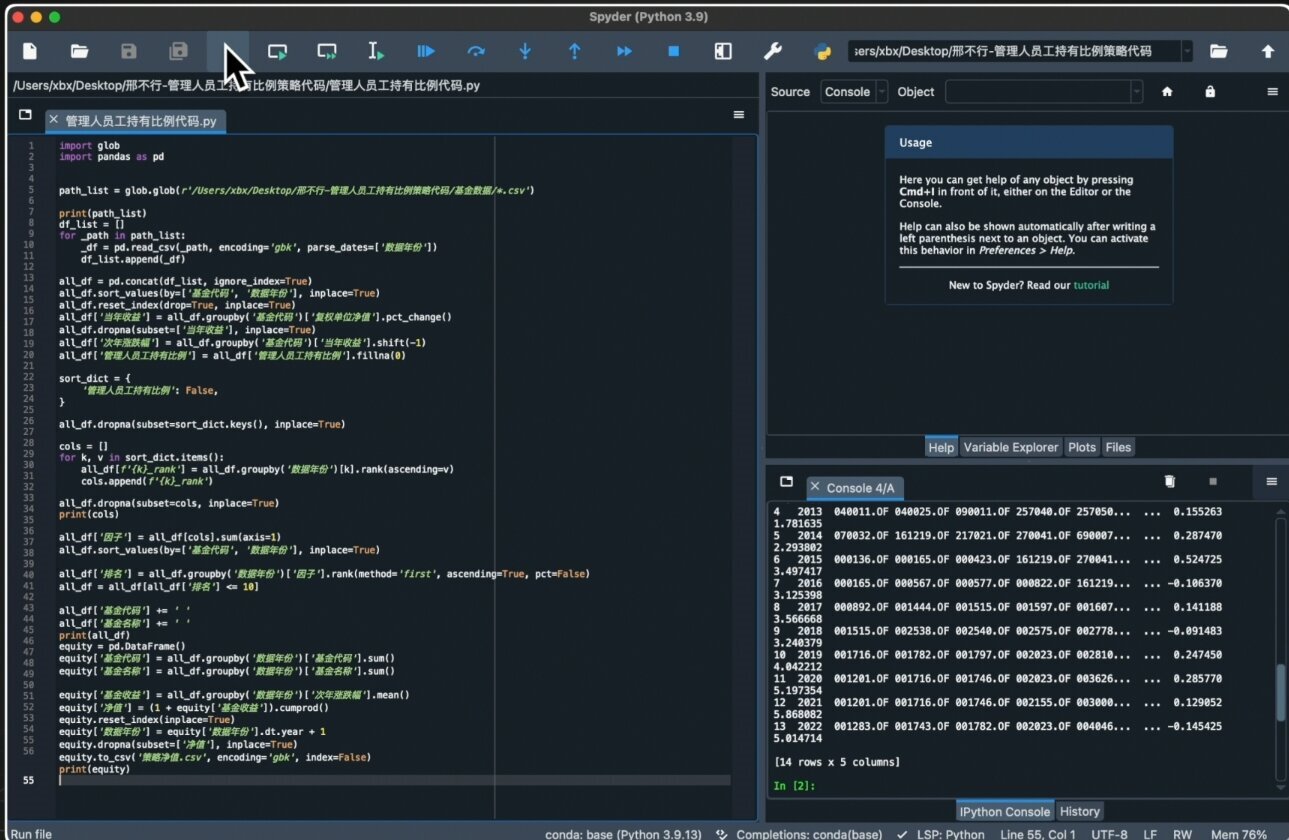Open the History tab
The image size is (1289, 840).
(x=1079, y=811)
